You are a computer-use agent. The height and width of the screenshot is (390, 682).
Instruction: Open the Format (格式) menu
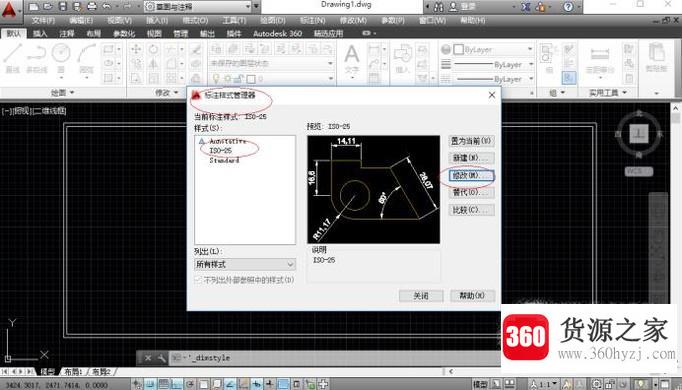(x=195, y=20)
